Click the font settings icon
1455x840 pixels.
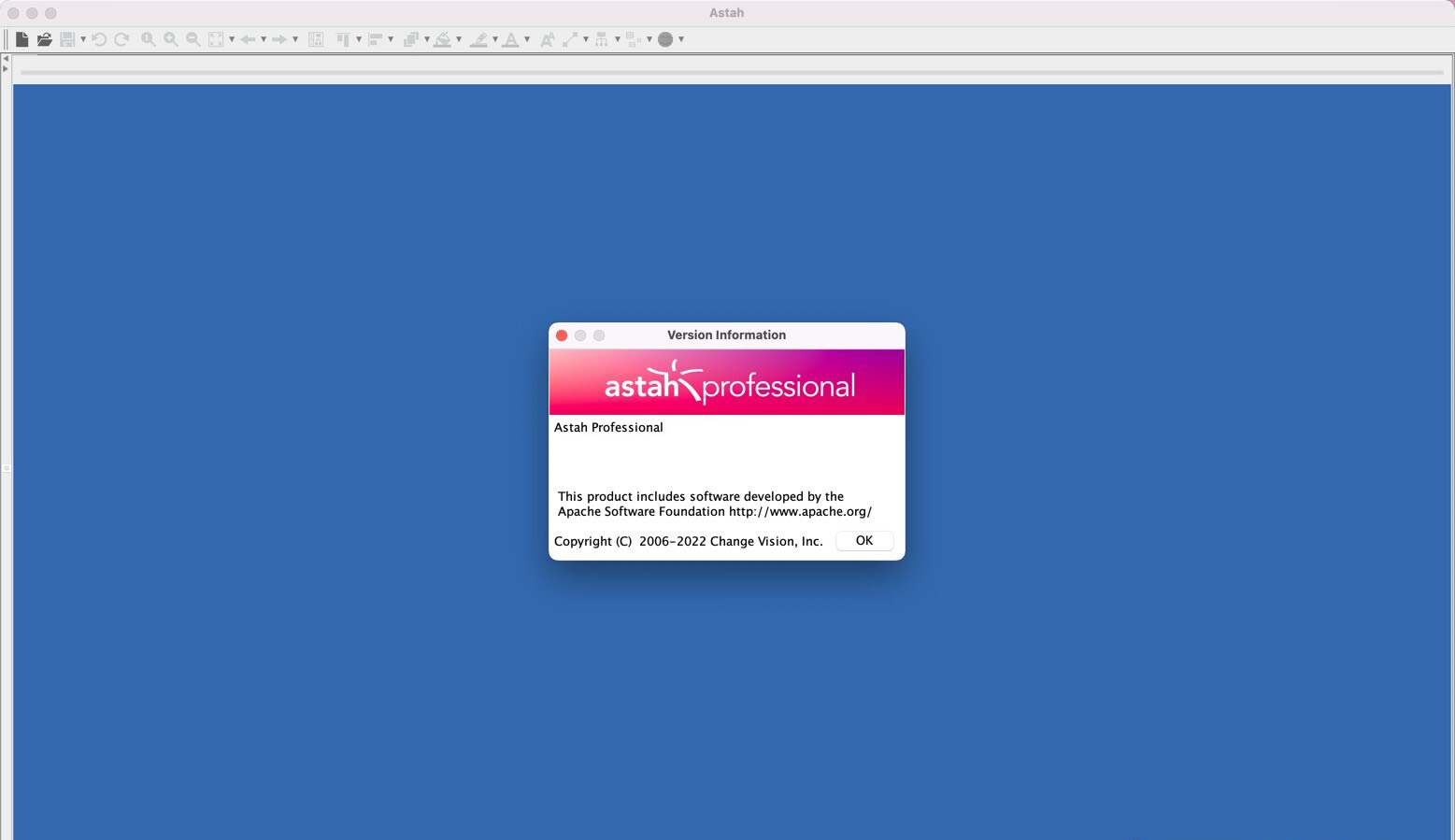pos(548,39)
